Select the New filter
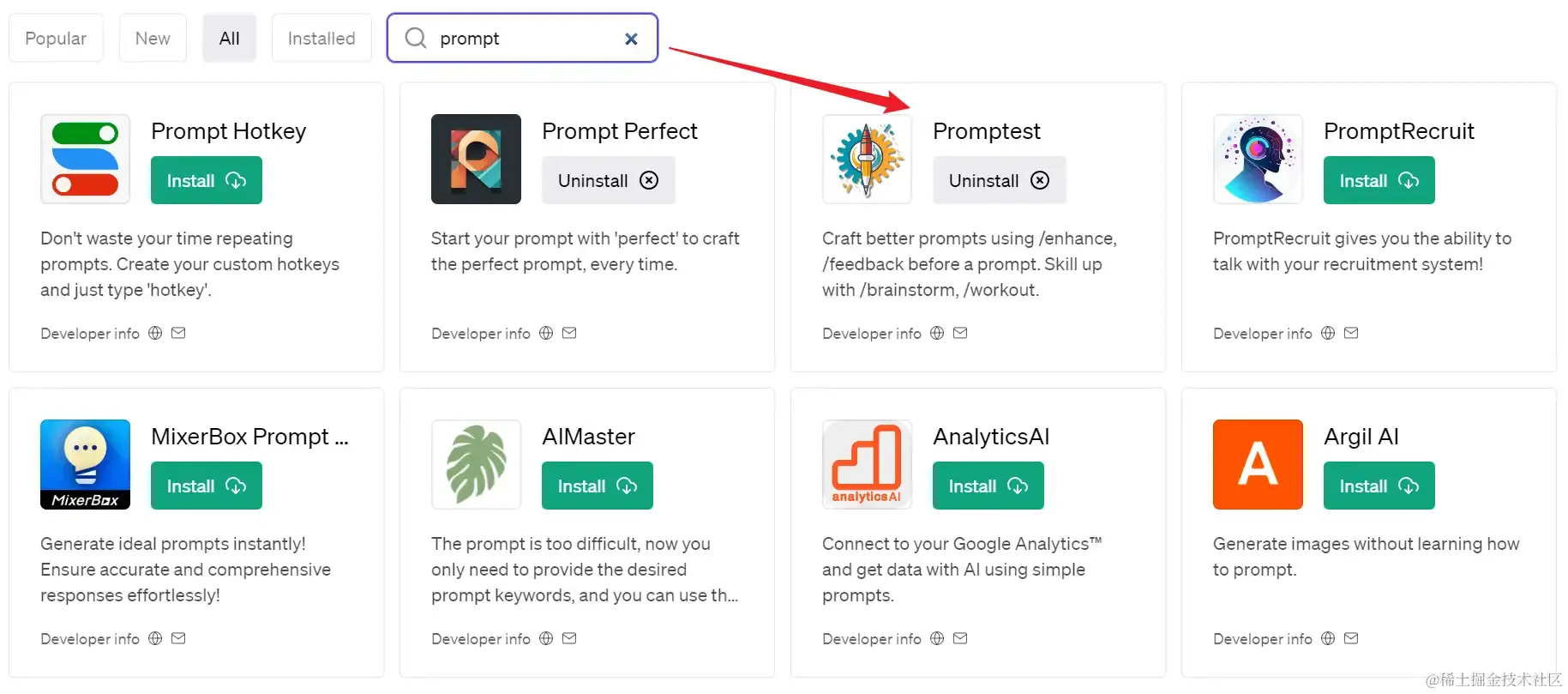This screenshot has width=1568, height=694. click(x=152, y=38)
